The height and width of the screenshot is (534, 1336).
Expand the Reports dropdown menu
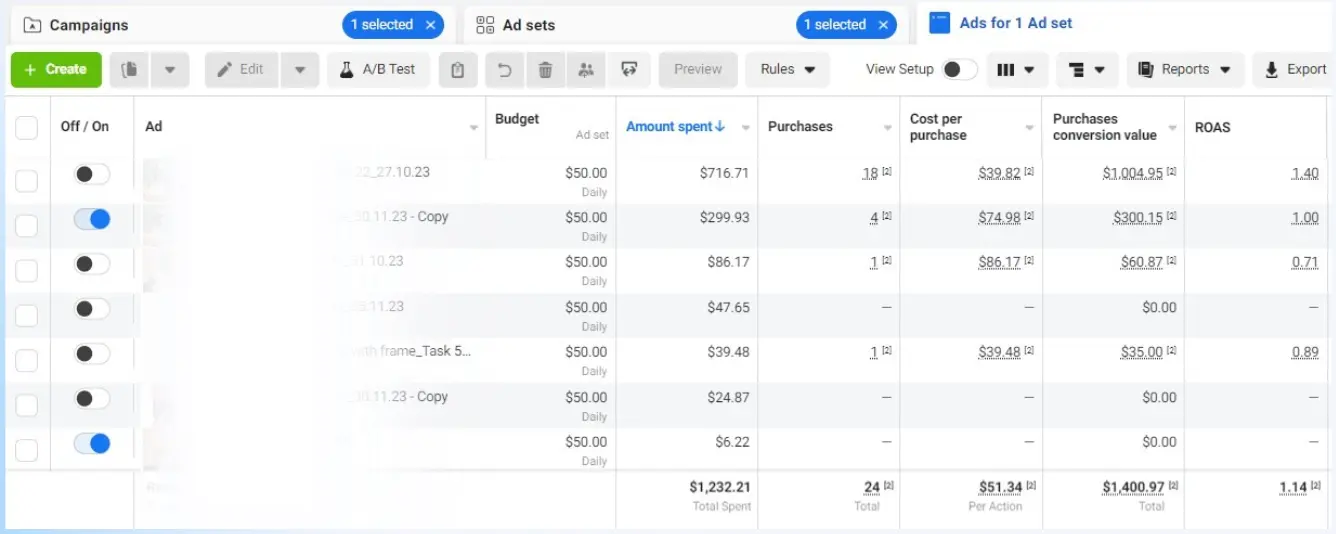[x=1185, y=70]
